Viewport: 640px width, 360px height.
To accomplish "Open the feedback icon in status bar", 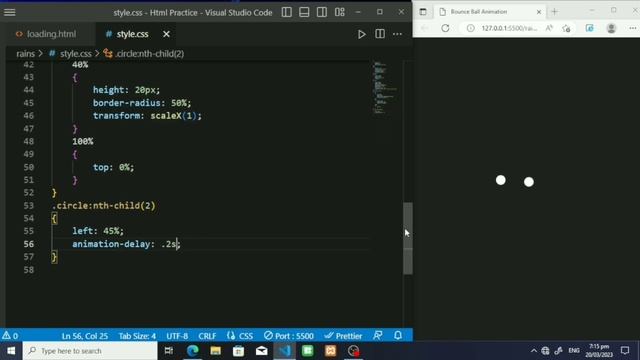I will pos(378,336).
